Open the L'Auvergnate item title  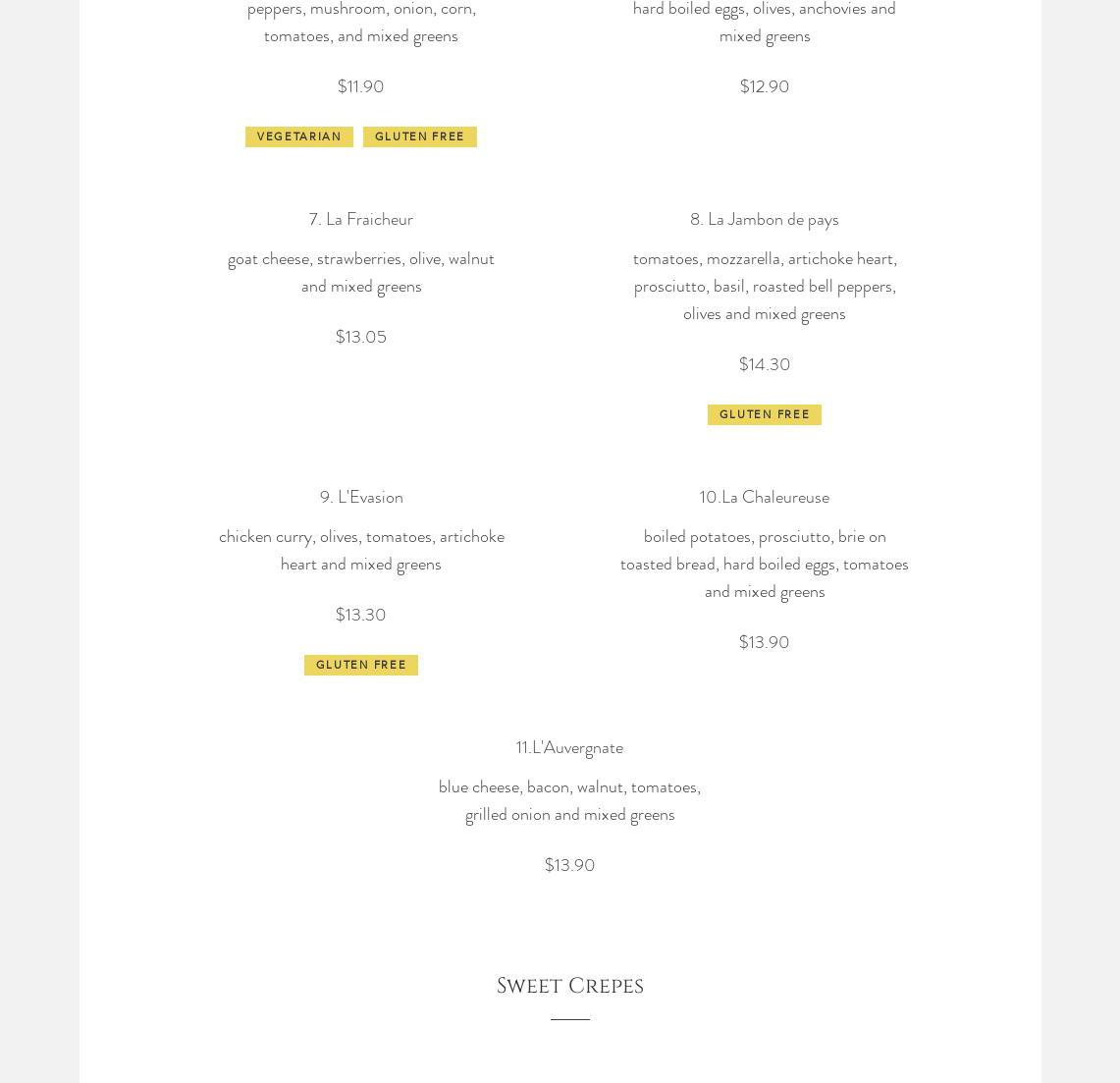[x=569, y=747]
